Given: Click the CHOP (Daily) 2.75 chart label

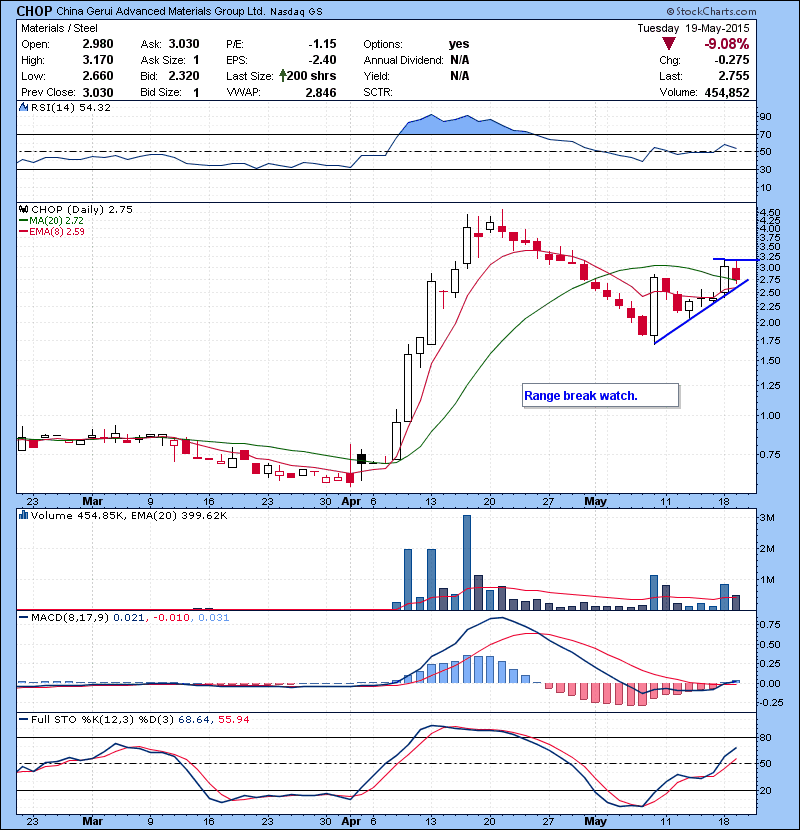Looking at the screenshot, I should click(x=82, y=209).
